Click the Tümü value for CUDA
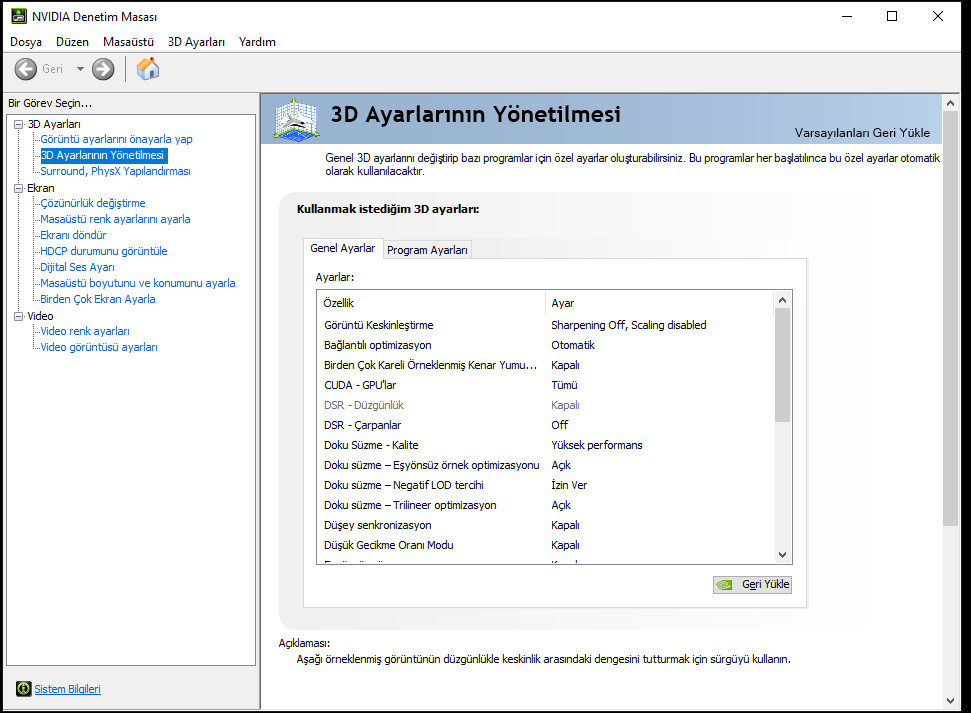This screenshot has height=713, width=971. (564, 385)
